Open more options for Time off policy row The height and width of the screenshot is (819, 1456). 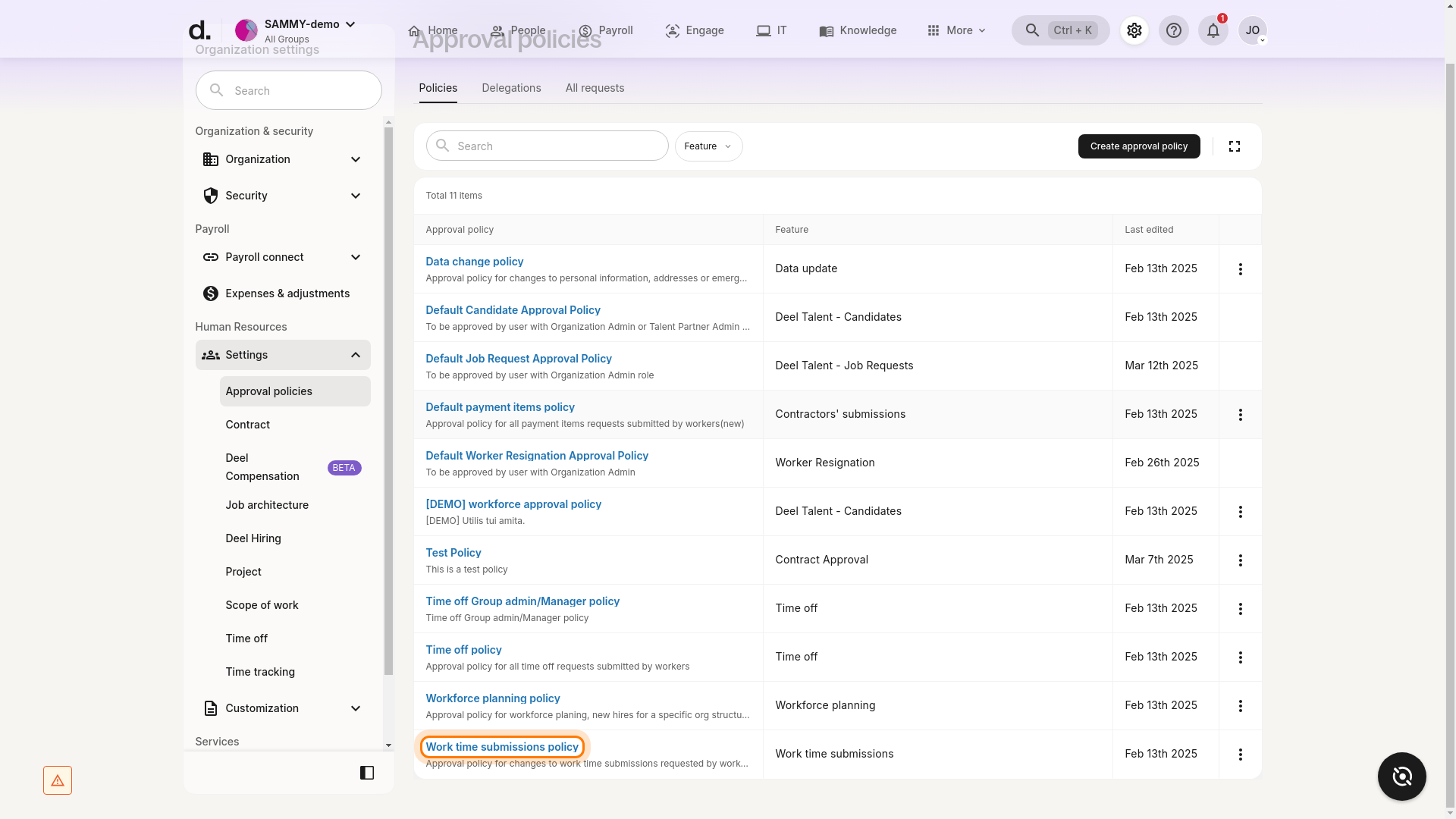1240,657
